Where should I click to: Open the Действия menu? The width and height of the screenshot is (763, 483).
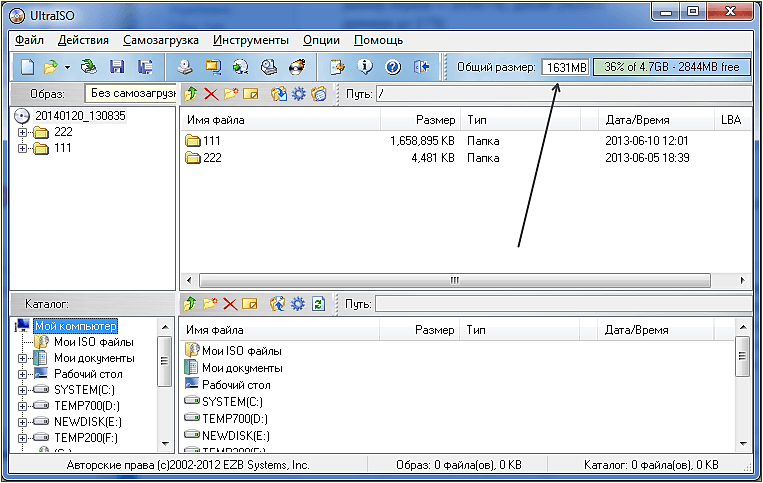point(83,40)
